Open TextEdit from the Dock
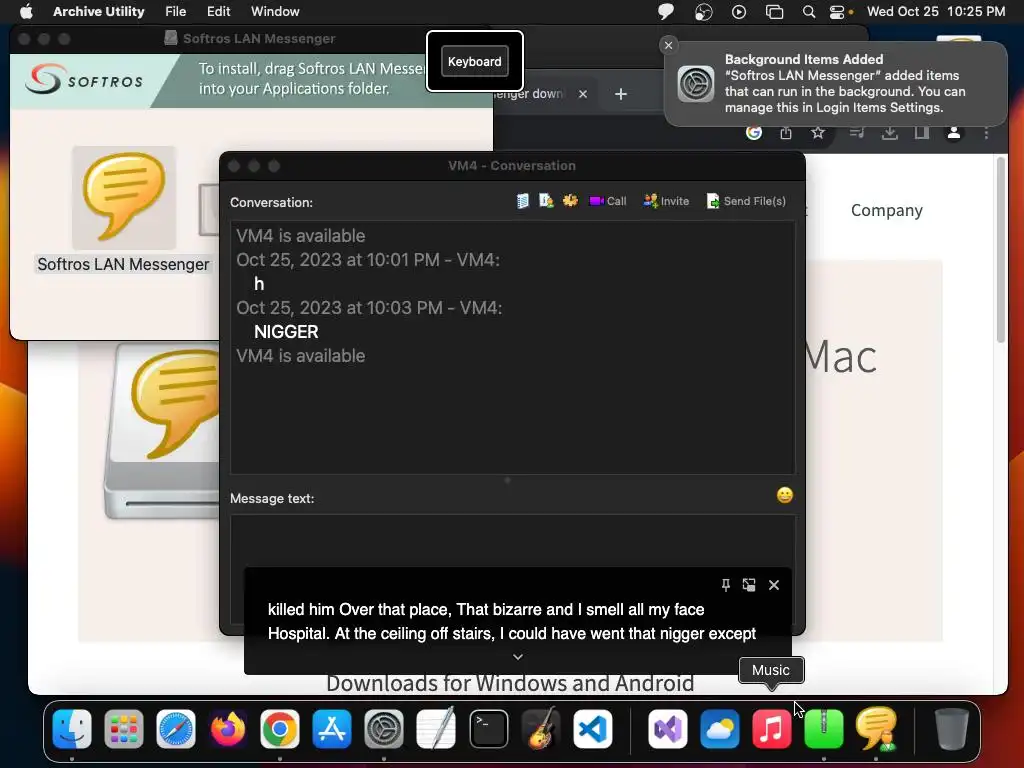 (x=436, y=729)
